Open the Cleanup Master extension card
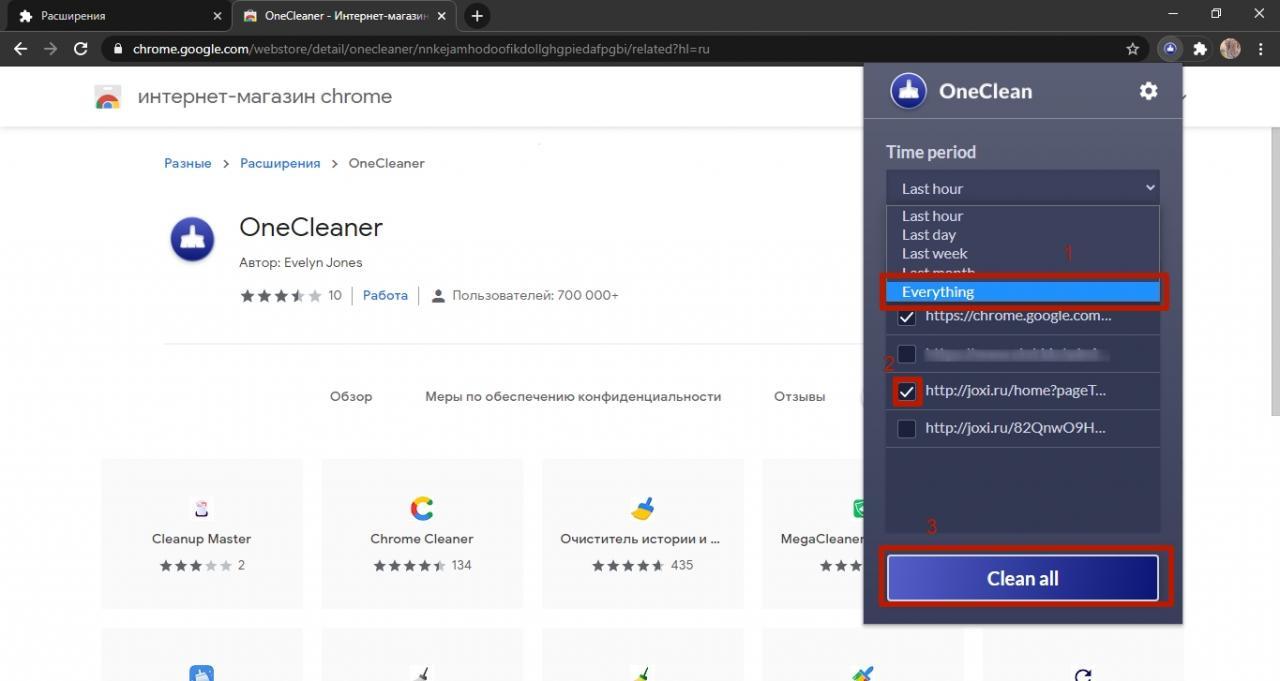Screen dimensions: 1280x681 click(202, 533)
